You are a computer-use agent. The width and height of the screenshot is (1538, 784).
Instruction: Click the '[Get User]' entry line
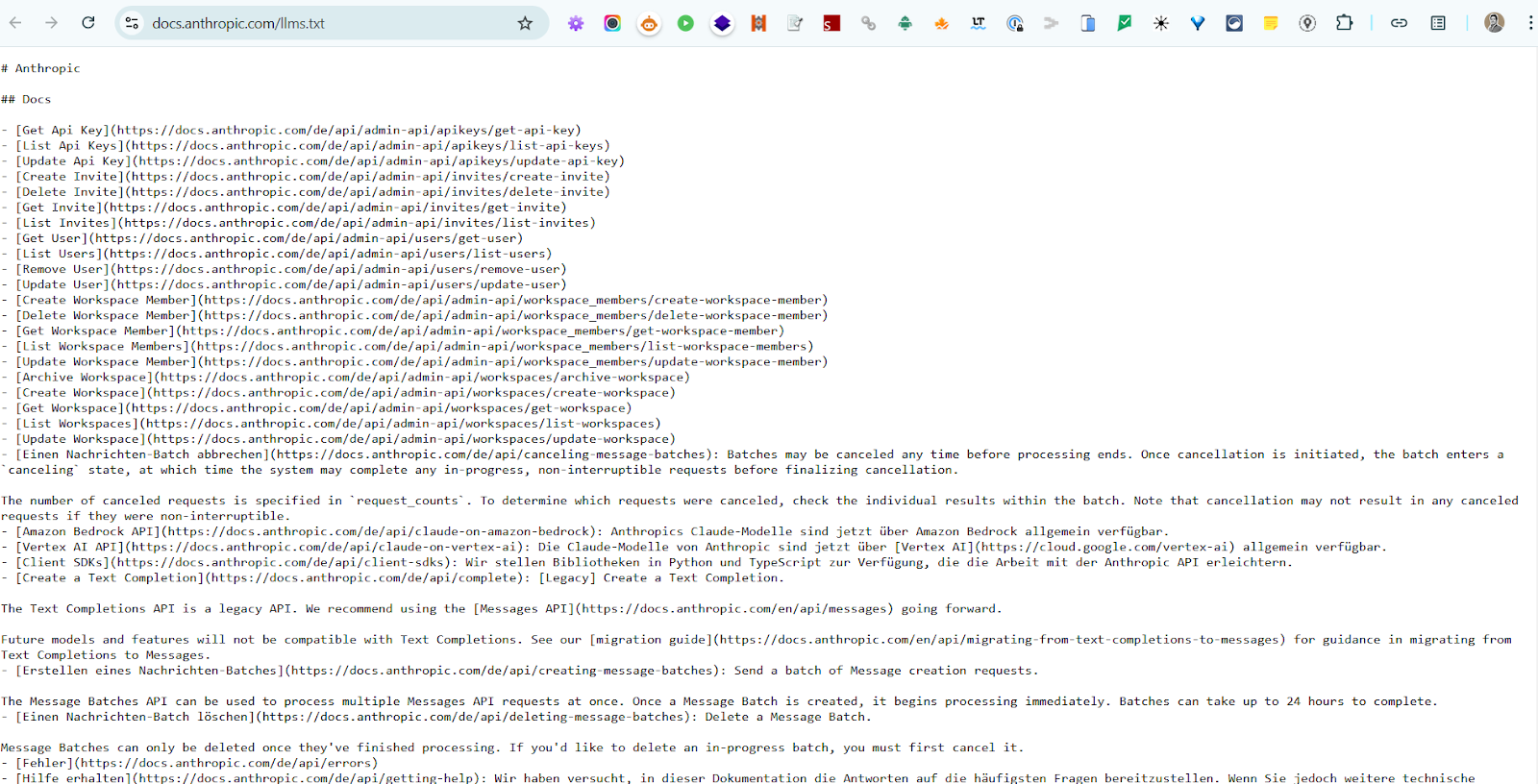[x=262, y=238]
